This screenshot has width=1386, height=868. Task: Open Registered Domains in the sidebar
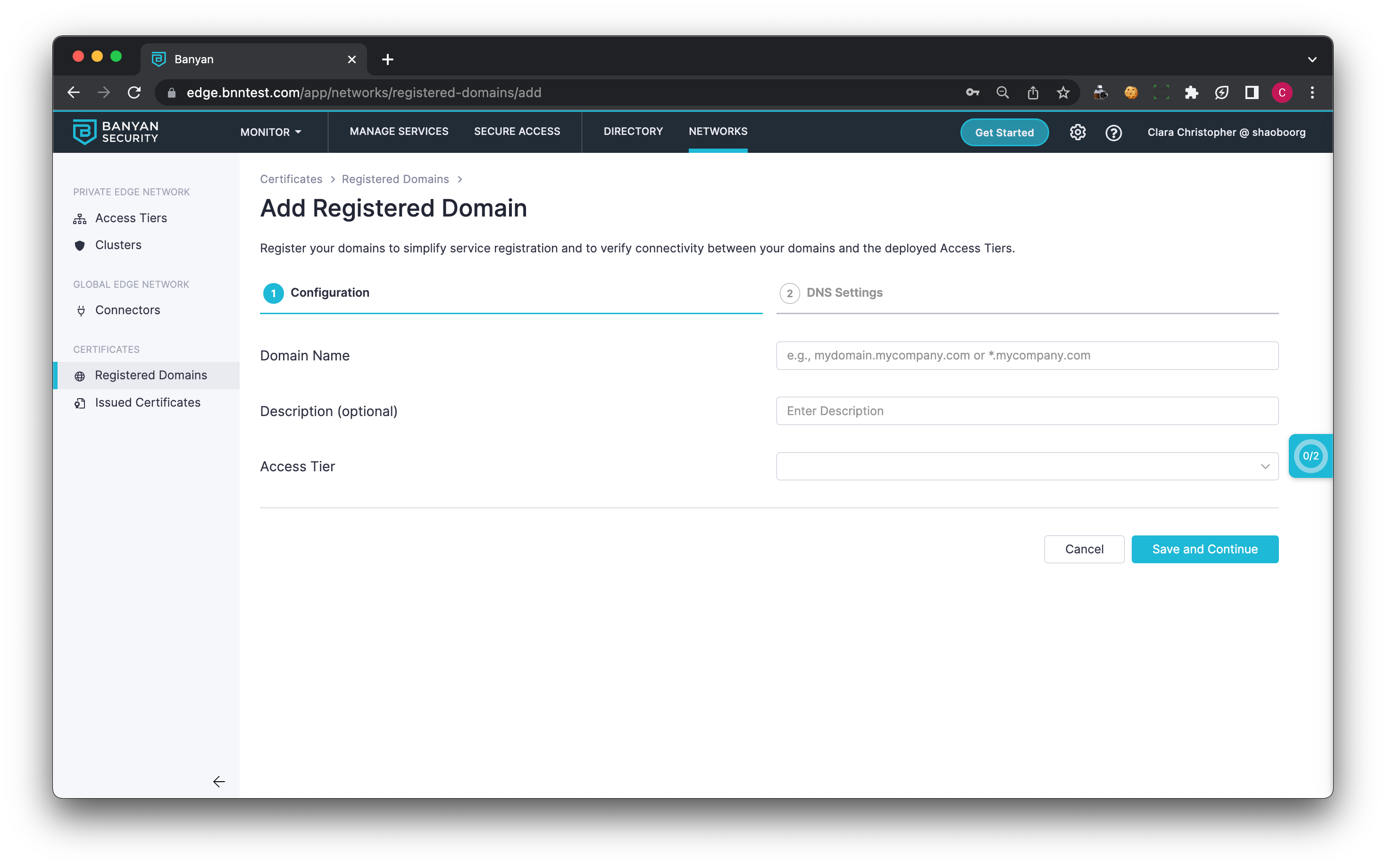146,376
